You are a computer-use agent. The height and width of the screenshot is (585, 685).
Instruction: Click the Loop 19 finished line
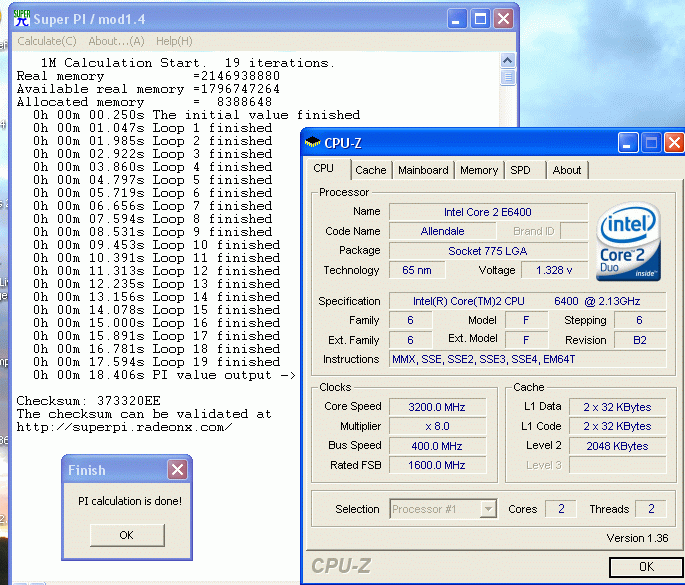pyautogui.click(x=156, y=362)
